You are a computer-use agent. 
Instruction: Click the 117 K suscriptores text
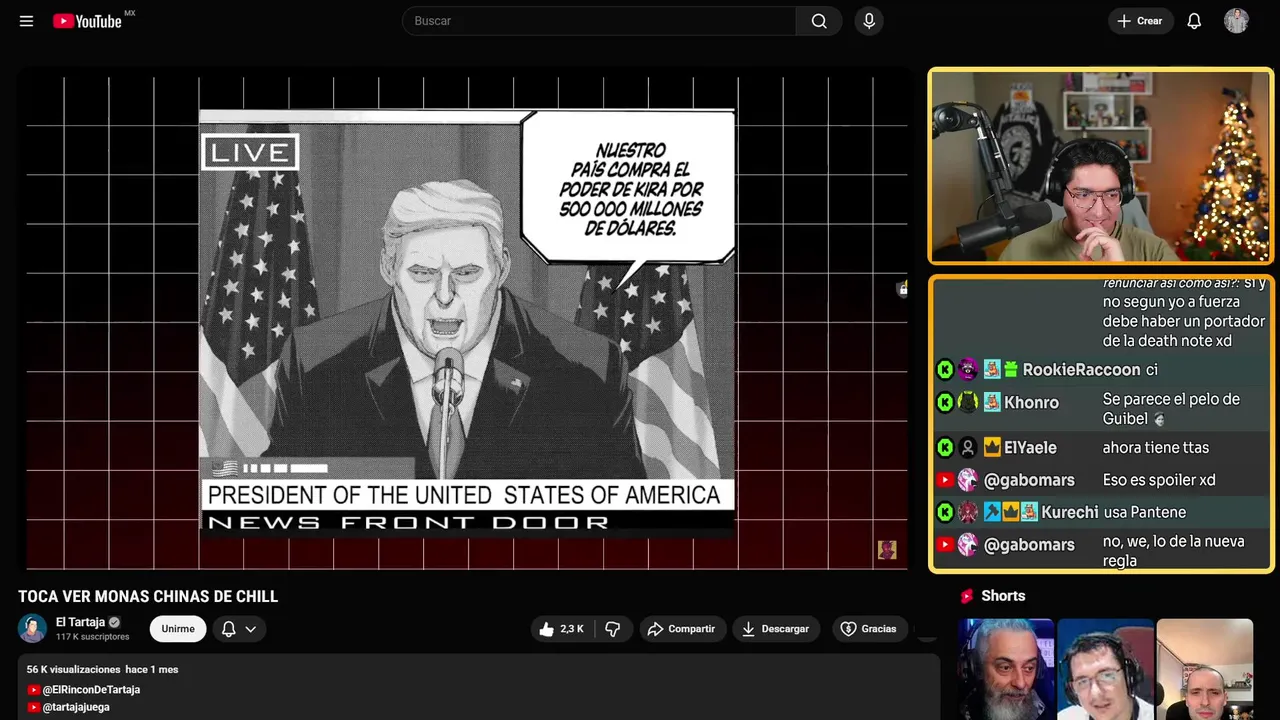[x=92, y=637]
